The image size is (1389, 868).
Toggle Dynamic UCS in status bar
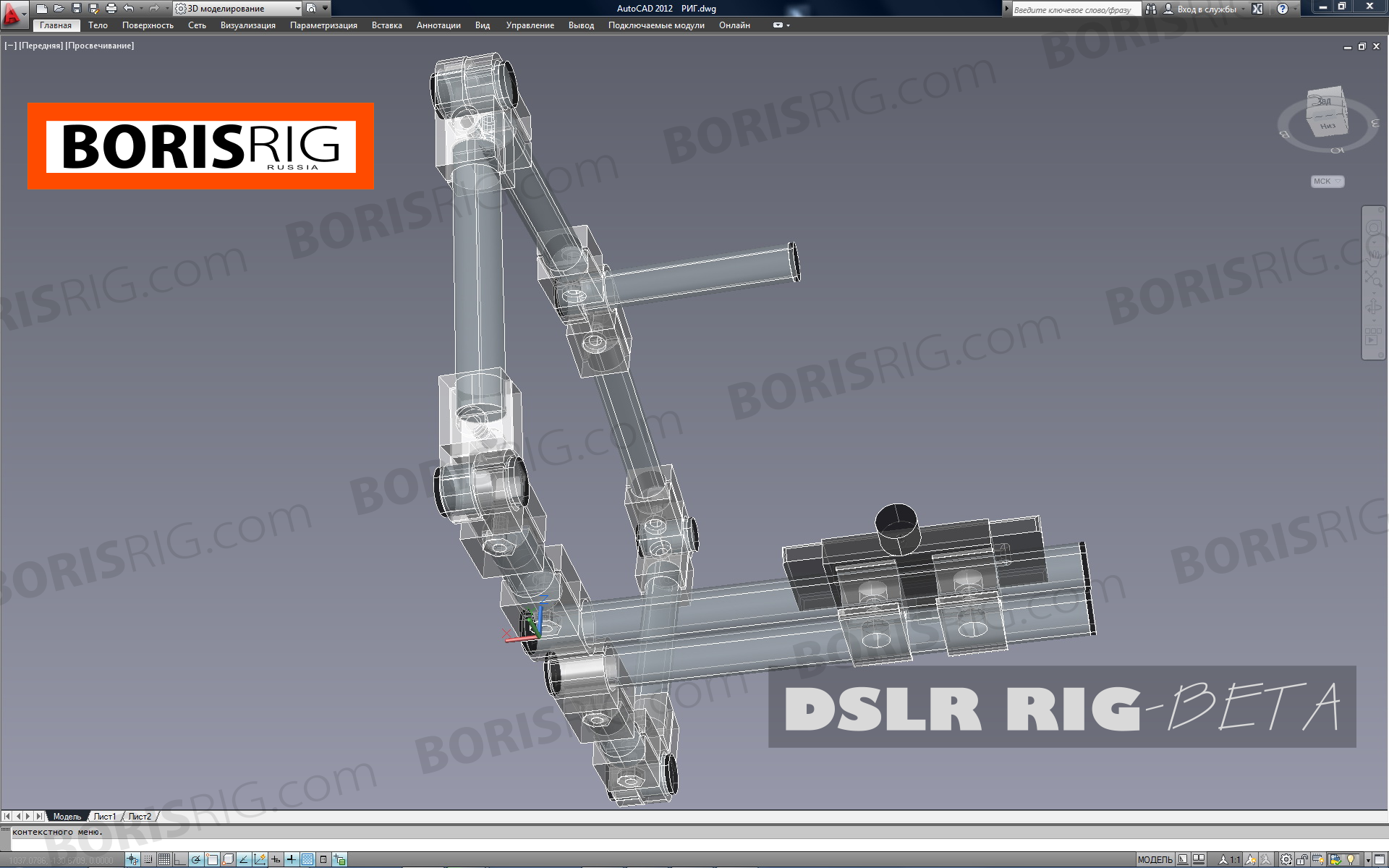[260, 859]
